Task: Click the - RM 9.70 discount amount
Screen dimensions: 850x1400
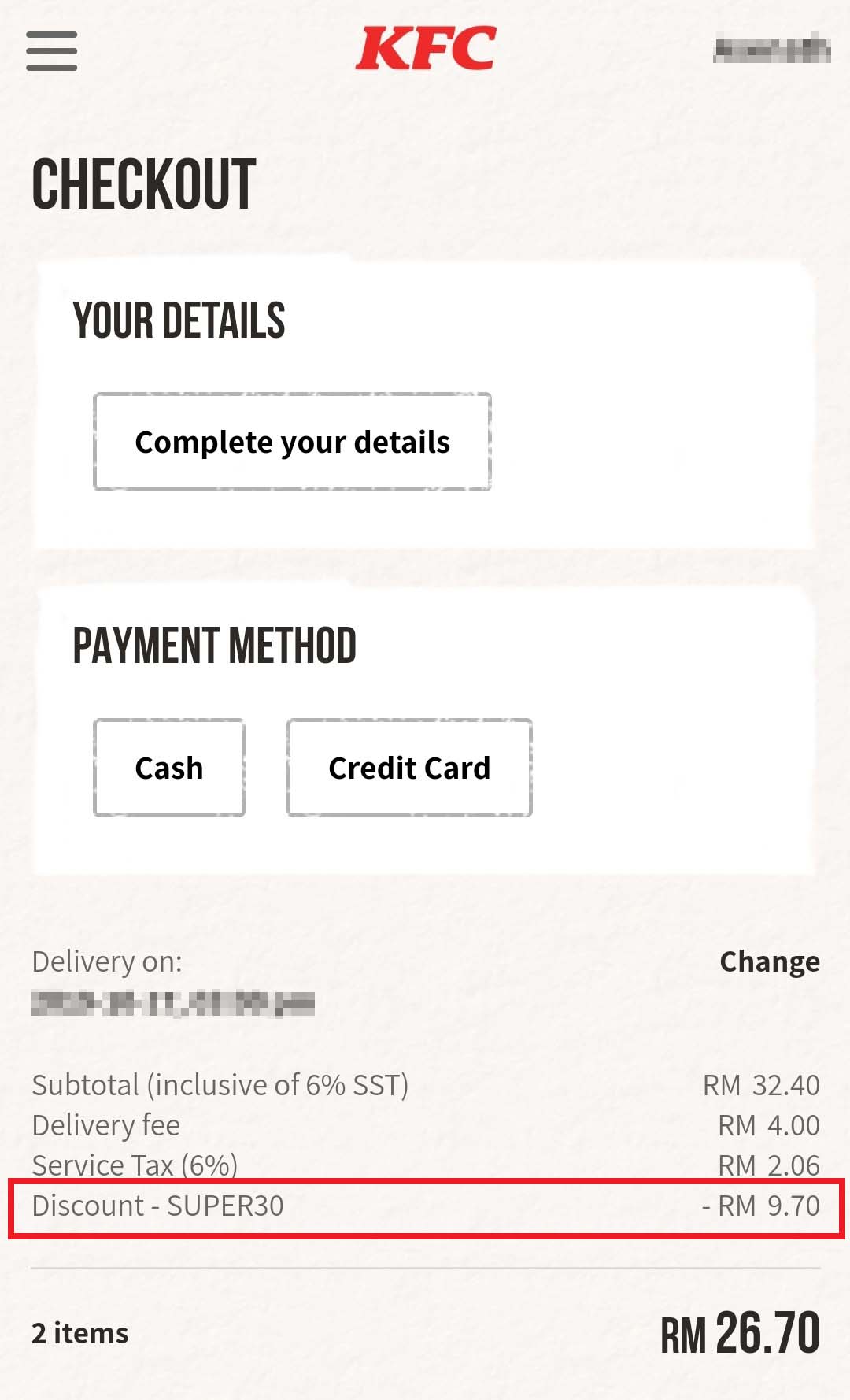Action: pos(760,1206)
